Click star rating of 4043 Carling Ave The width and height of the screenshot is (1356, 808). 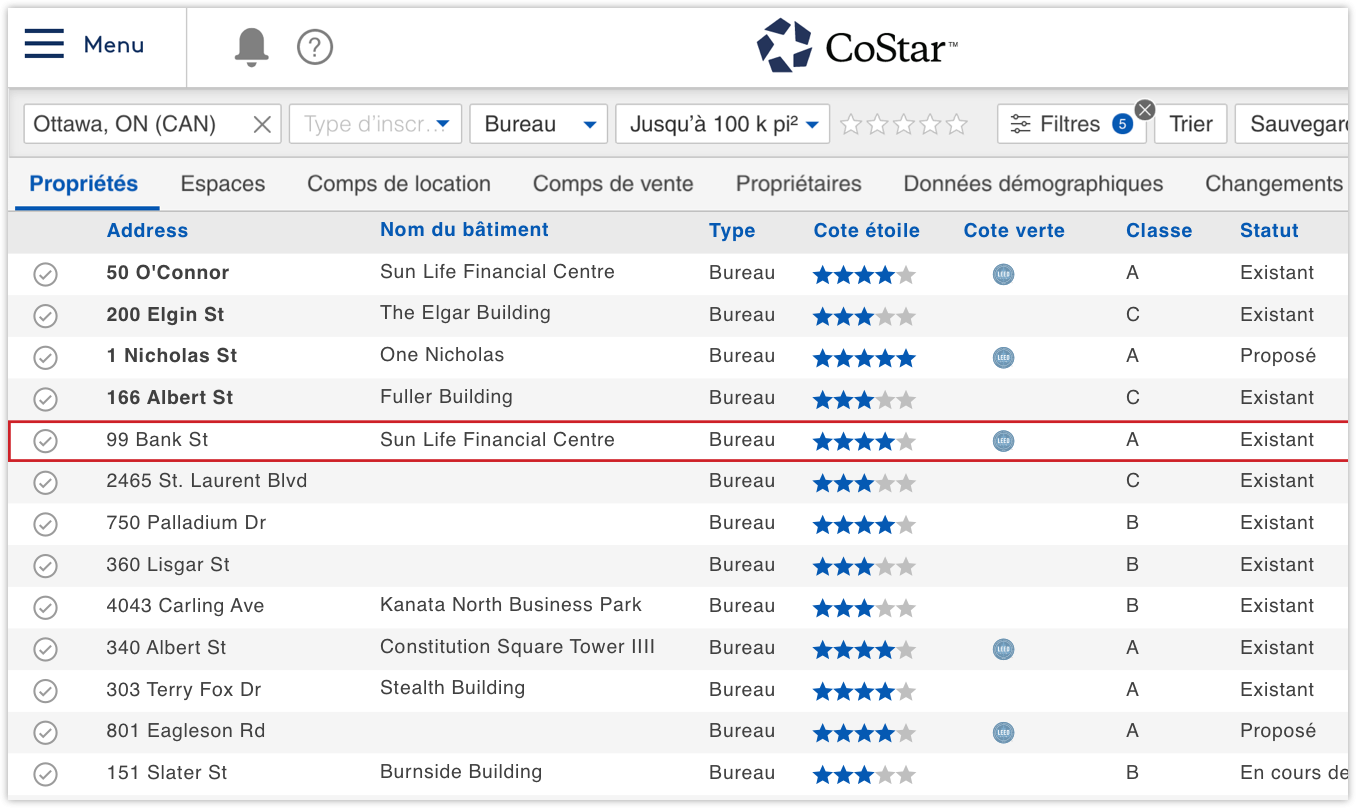pos(864,607)
